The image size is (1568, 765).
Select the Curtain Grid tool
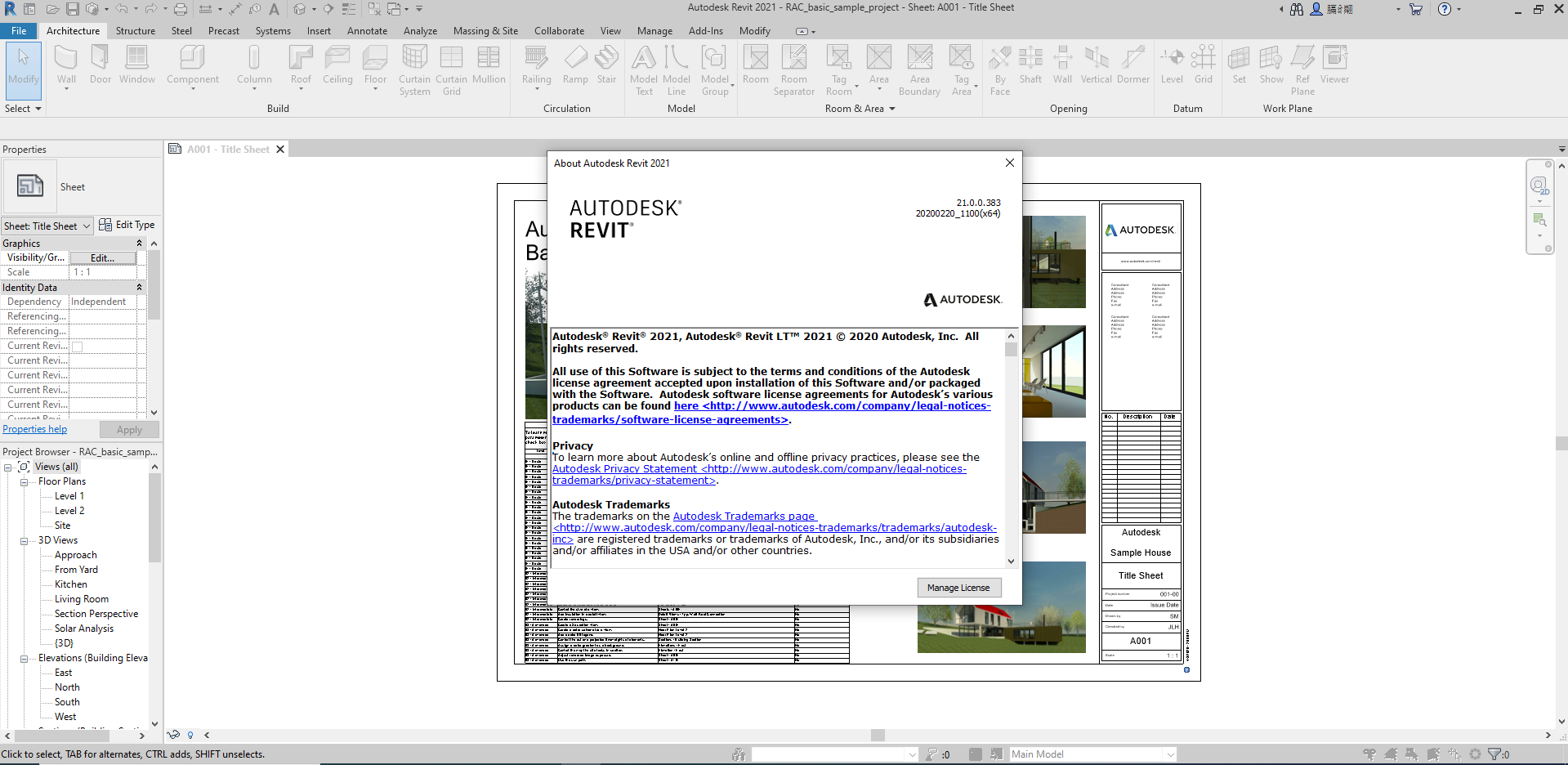pyautogui.click(x=451, y=70)
